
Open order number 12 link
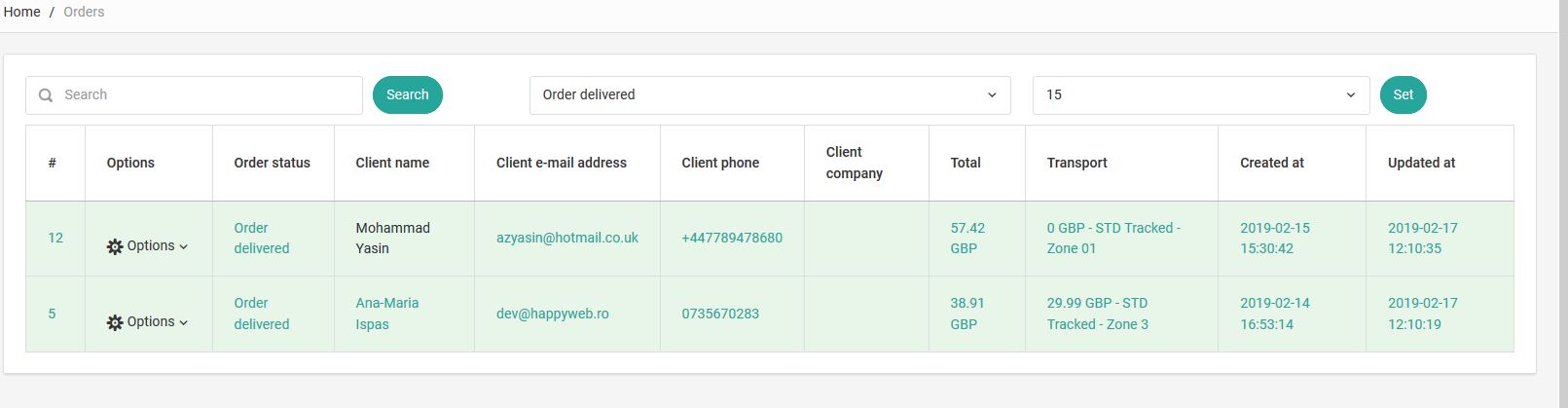[x=55, y=238]
